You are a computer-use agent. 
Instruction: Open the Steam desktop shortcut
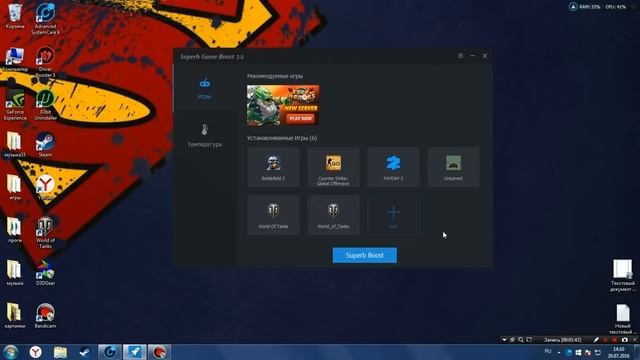(45, 144)
